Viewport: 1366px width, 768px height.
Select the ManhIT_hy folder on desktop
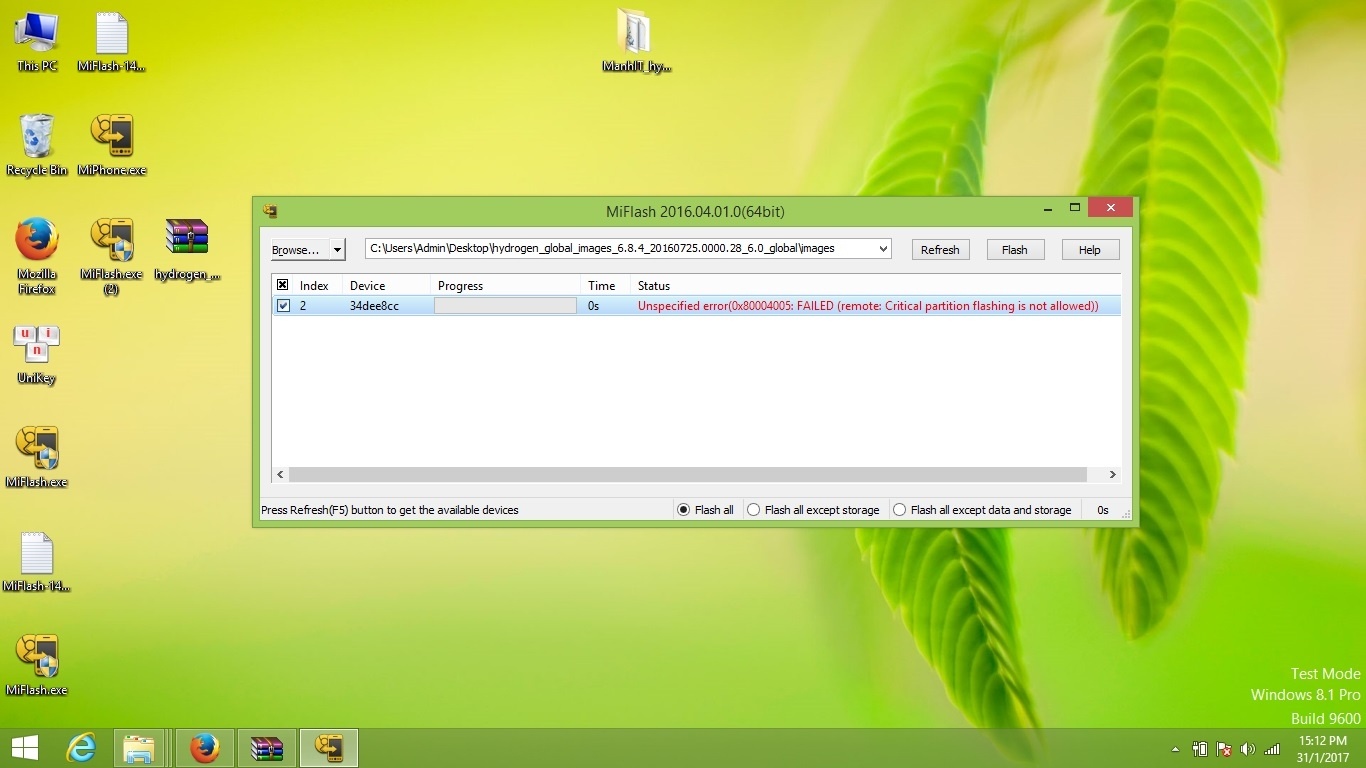point(636,42)
